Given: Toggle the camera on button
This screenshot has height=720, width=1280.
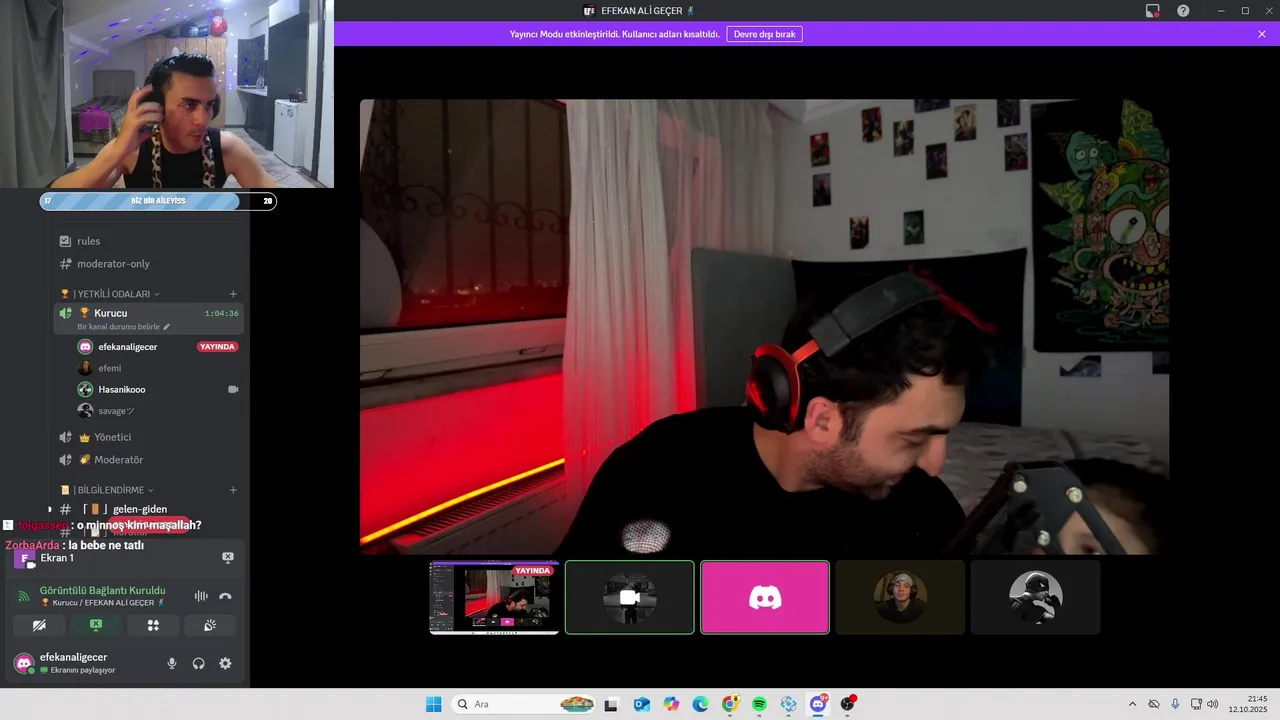Looking at the screenshot, I should pos(39,625).
